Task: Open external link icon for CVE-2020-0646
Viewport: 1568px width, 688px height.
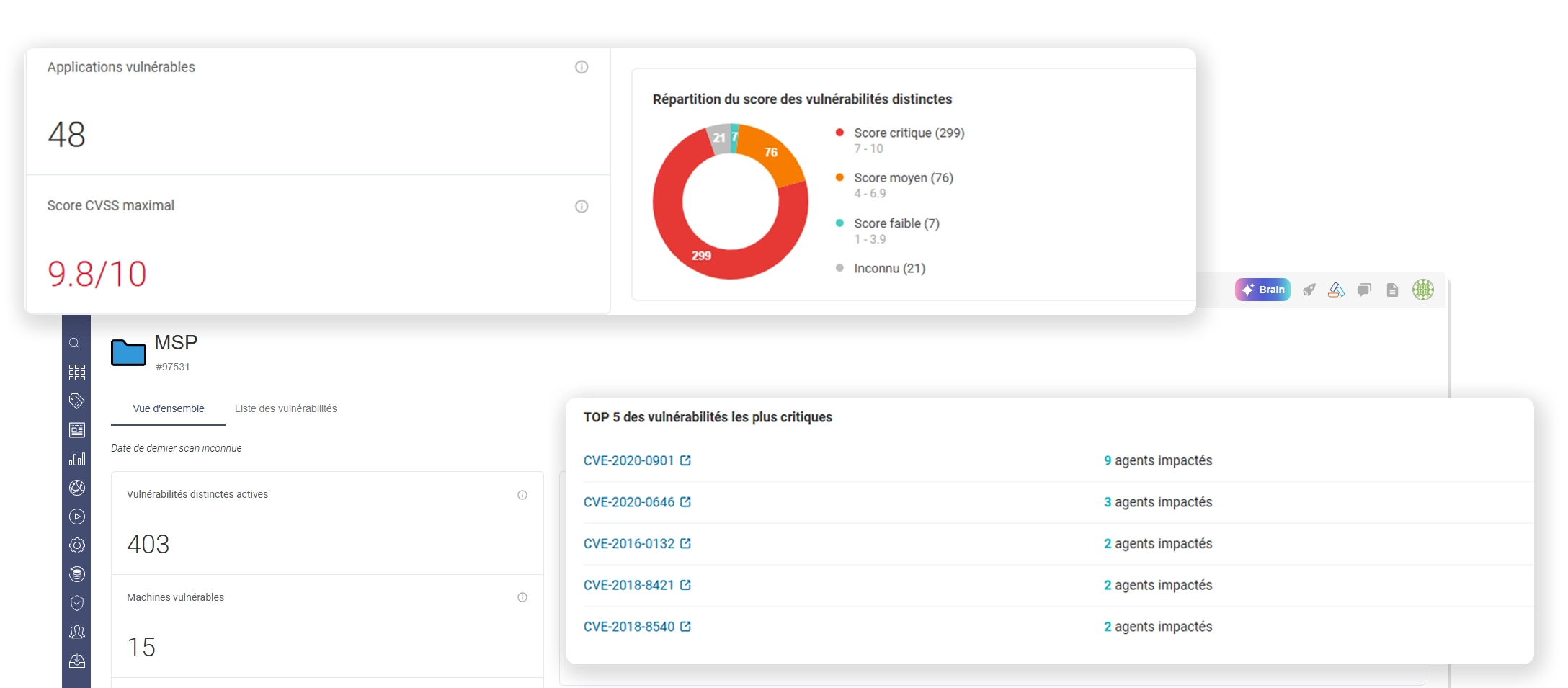Action: click(x=686, y=502)
